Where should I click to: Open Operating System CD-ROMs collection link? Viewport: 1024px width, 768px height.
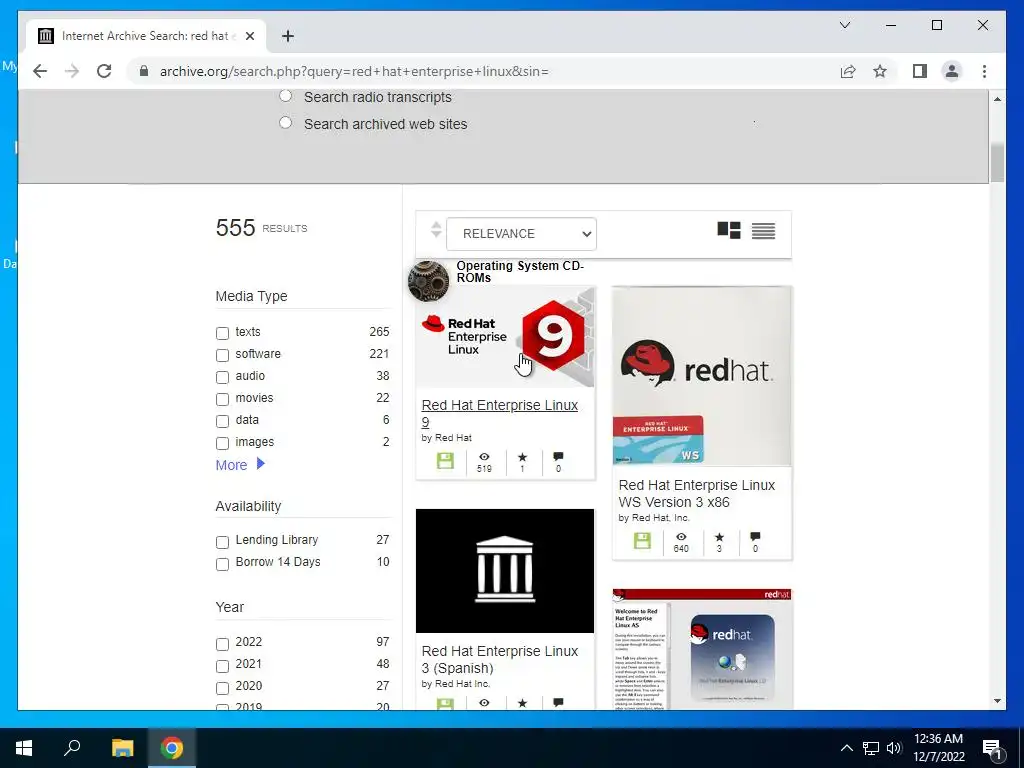click(x=520, y=271)
